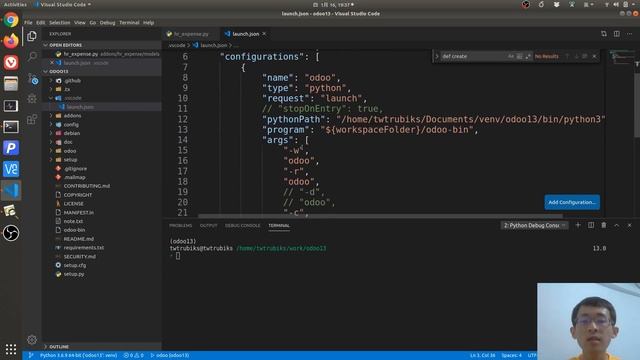Close the find widget
Screen dimensions: 640x360
coord(594,56)
